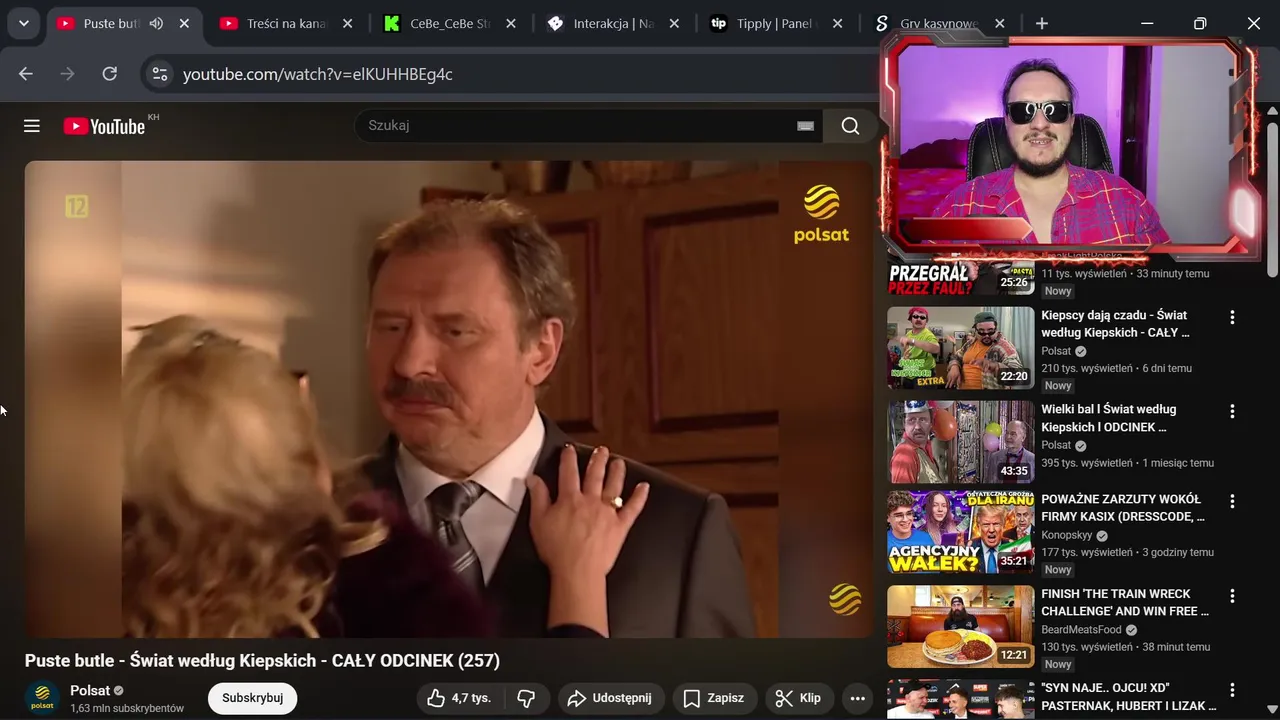1280x720 pixels.
Task: Open options for Kiepscy dają czadu video
Action: (x=1232, y=317)
